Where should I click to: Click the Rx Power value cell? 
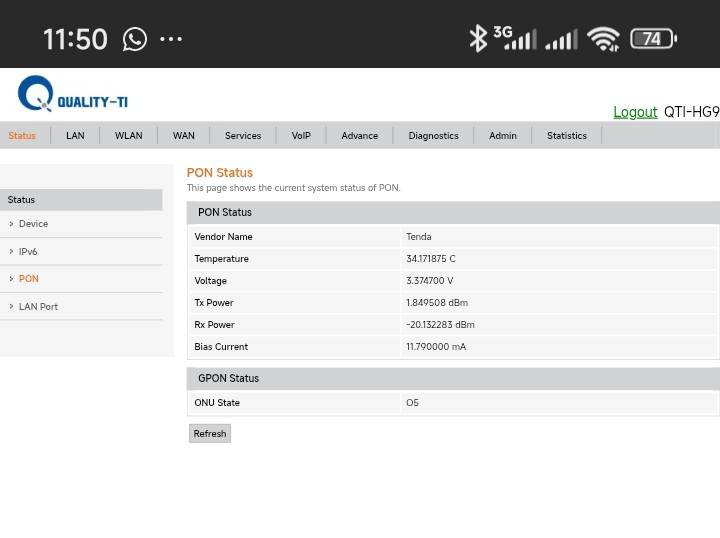pyautogui.click(x=558, y=325)
